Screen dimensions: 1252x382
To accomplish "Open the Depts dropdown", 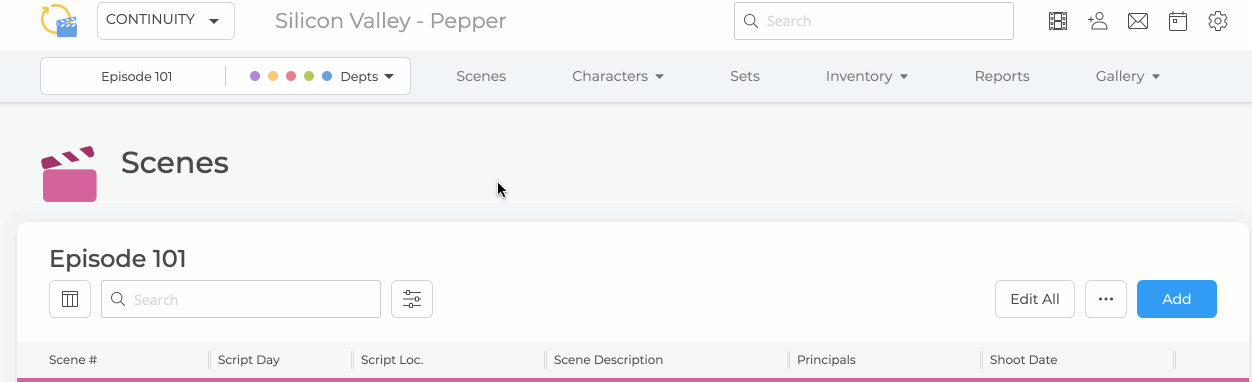I will [367, 76].
